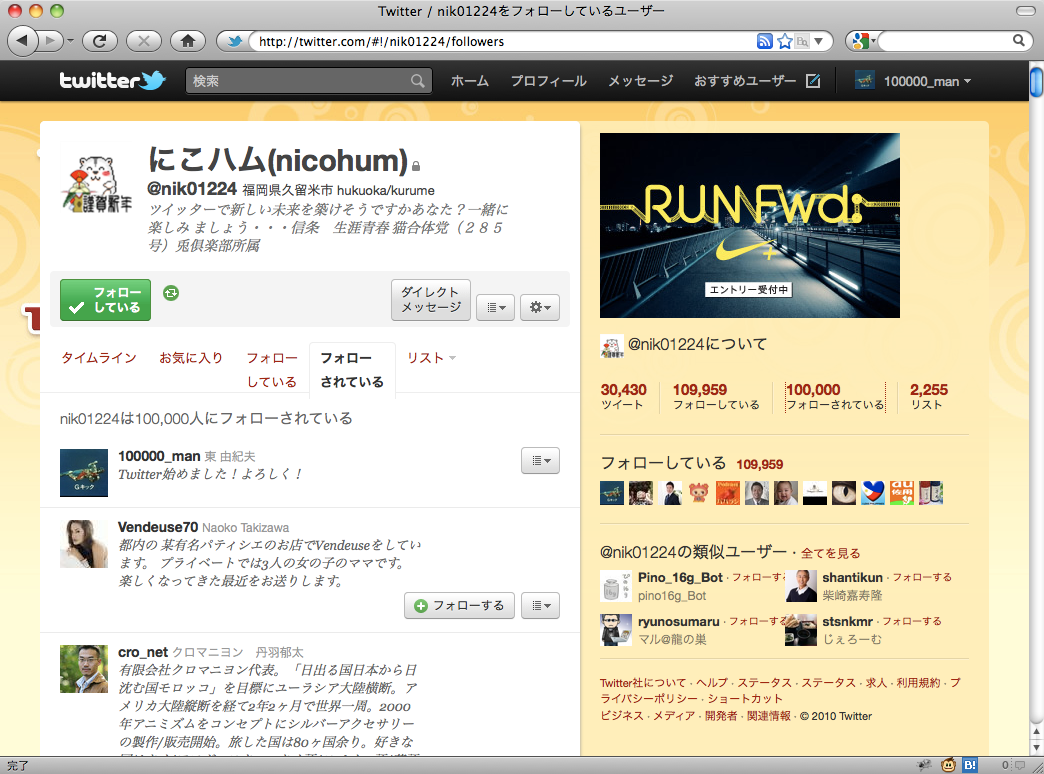
Task: Open the Pino_16g_Bot avatar thumbnail
Action: point(616,586)
